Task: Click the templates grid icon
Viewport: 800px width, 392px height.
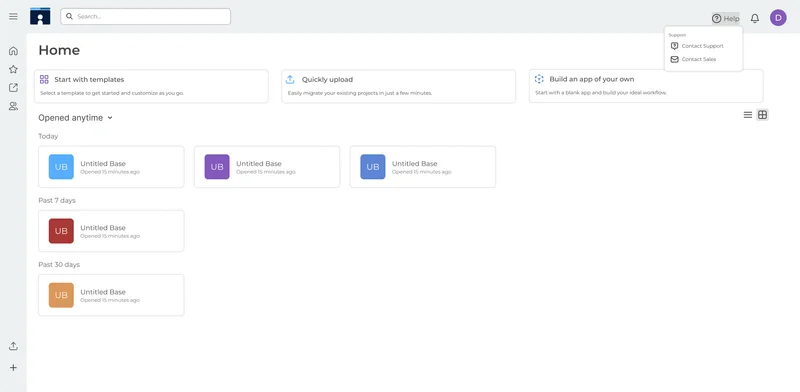Action: coord(44,79)
